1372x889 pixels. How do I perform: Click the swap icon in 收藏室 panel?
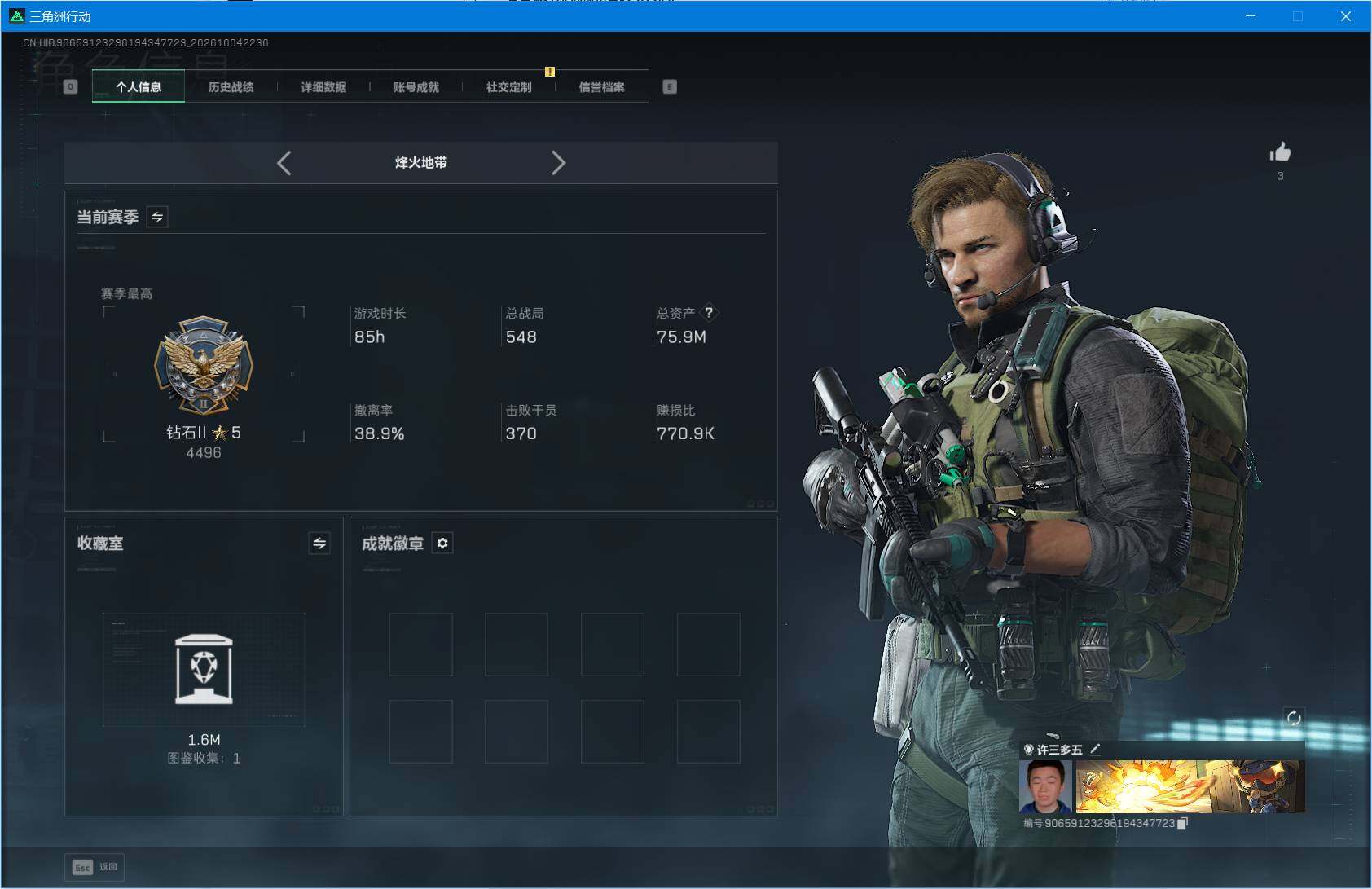(319, 544)
